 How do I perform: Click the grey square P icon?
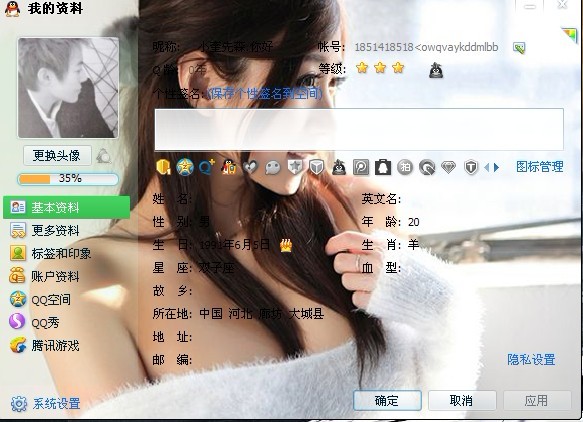coord(361,167)
